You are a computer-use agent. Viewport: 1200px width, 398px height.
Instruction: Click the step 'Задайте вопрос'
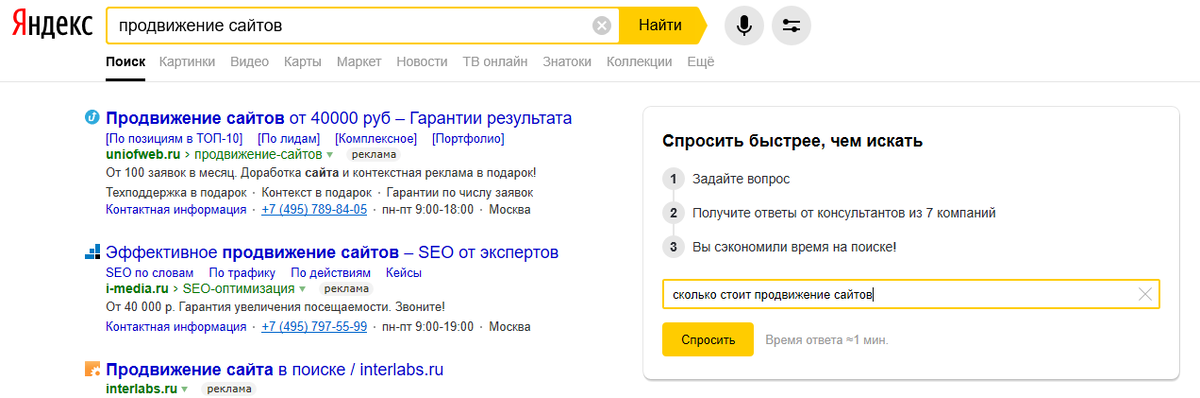click(x=740, y=179)
